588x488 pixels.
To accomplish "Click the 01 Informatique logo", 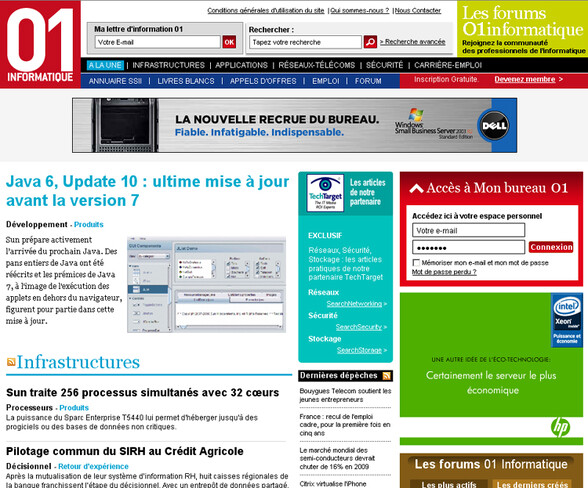I will [x=40, y=44].
